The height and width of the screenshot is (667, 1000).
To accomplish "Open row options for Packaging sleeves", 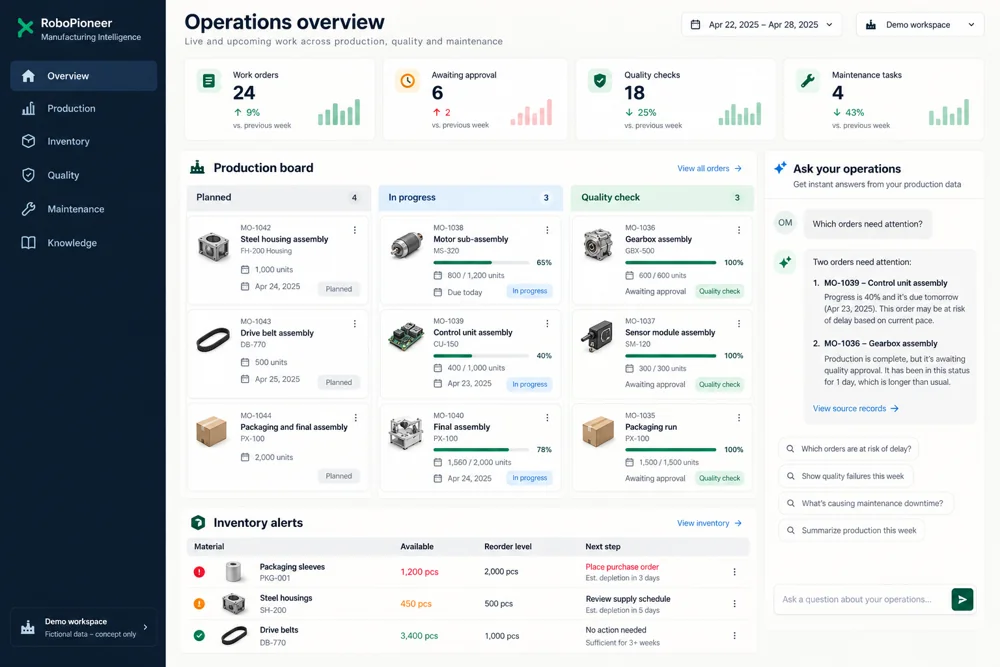I will click(x=735, y=572).
